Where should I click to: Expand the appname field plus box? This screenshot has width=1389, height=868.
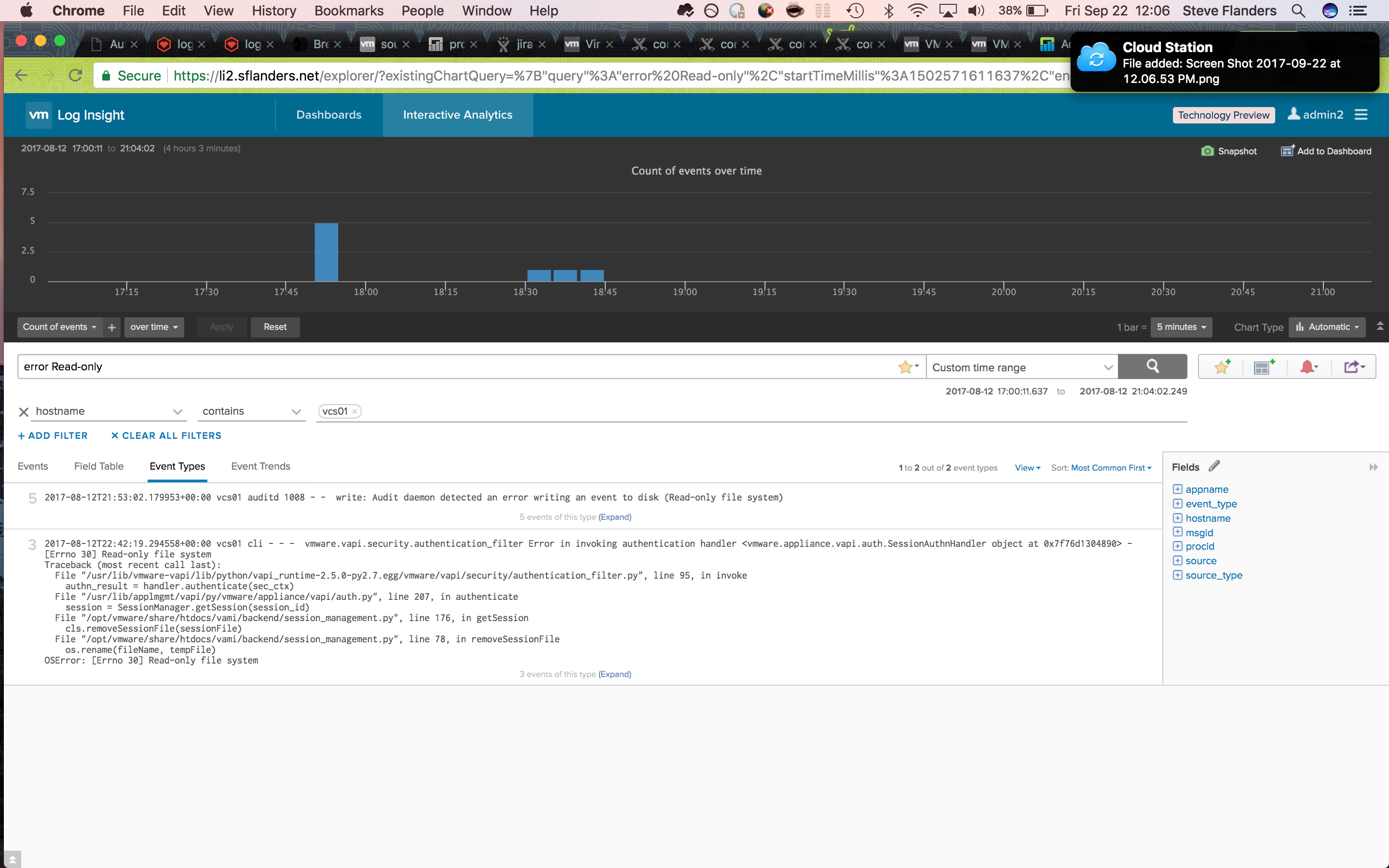[x=1177, y=489]
